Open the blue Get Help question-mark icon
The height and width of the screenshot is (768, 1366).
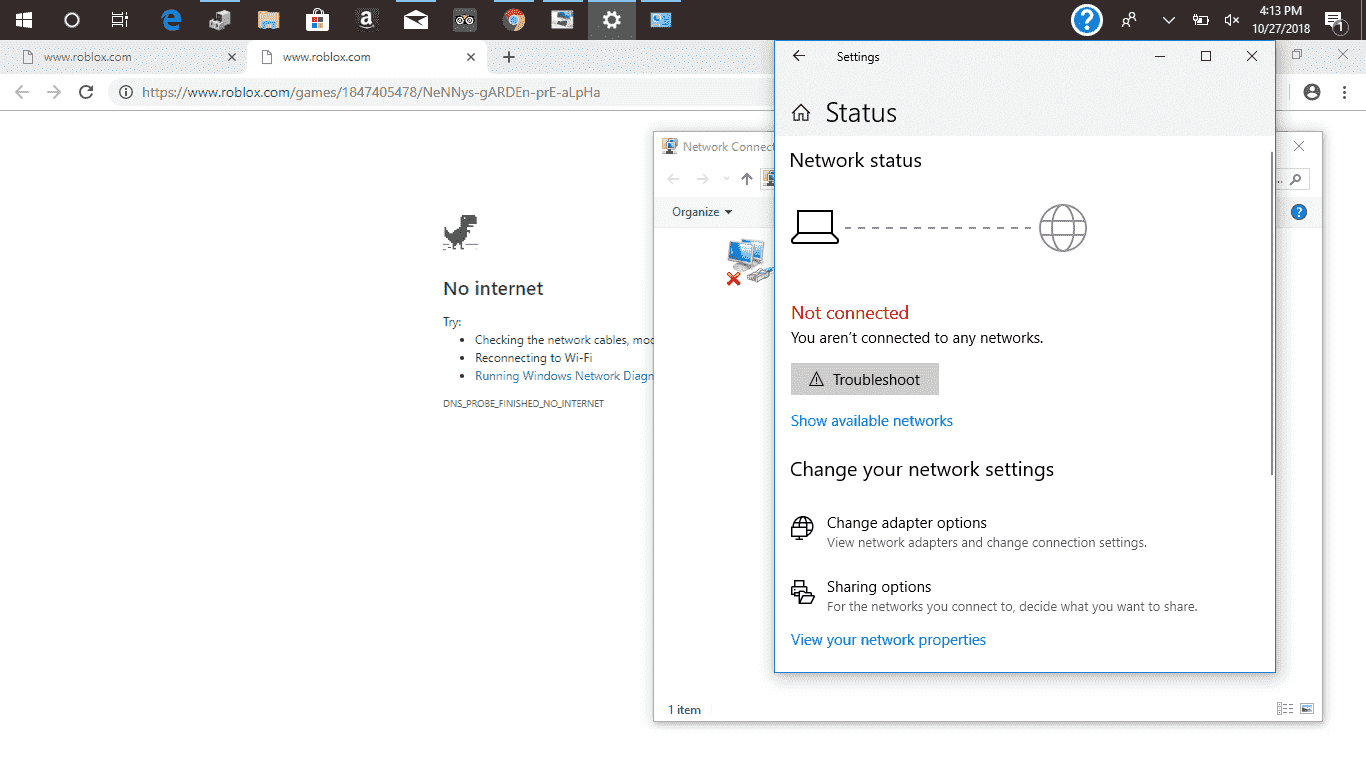[1087, 19]
